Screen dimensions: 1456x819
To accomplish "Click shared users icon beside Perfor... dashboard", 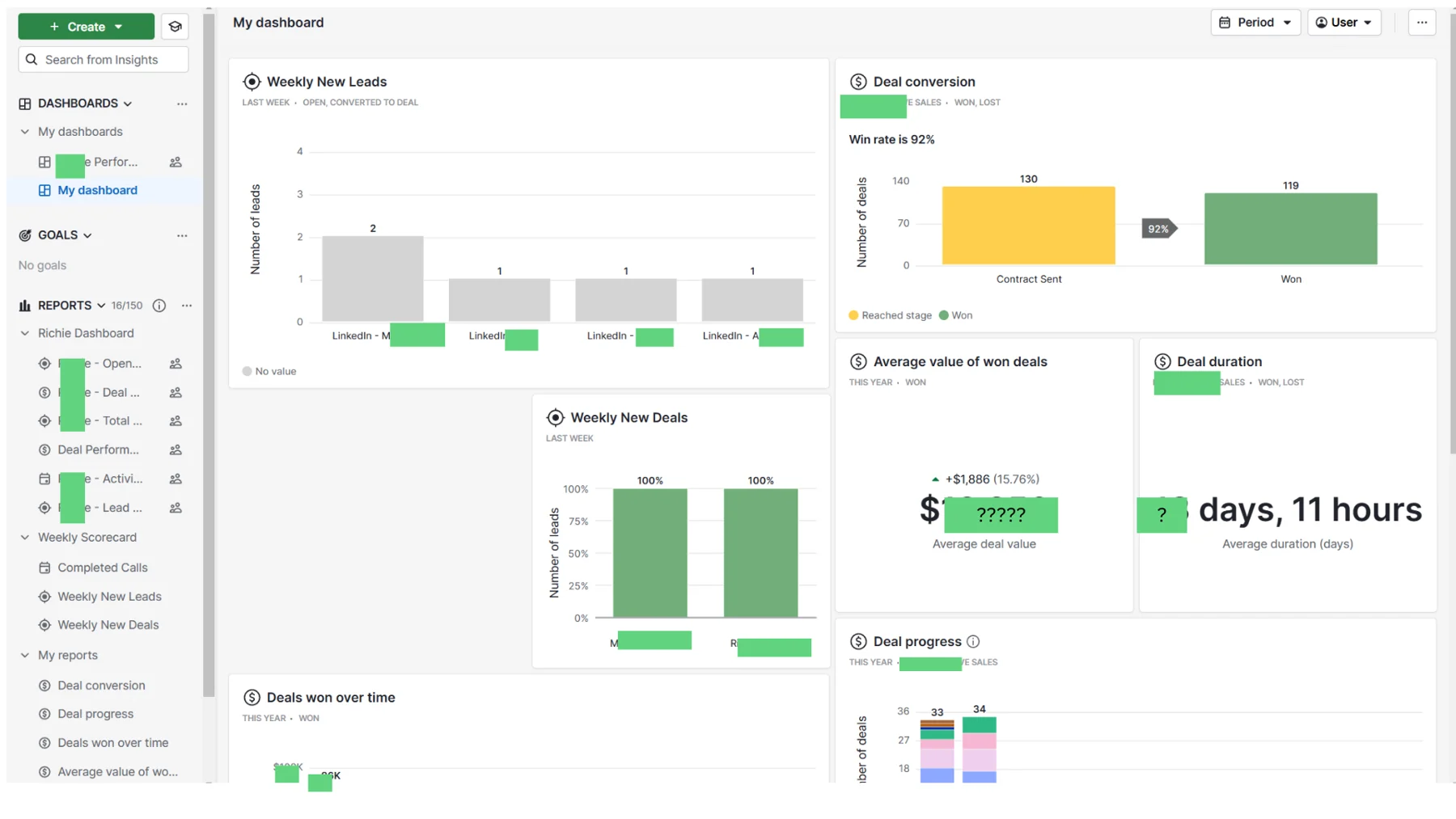I will pos(176,162).
